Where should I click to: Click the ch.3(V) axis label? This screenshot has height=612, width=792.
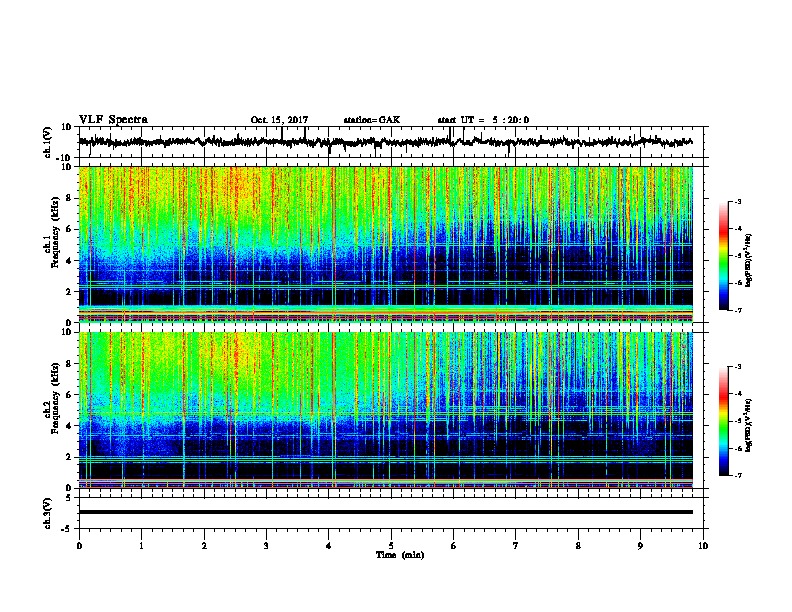pyautogui.click(x=48, y=513)
